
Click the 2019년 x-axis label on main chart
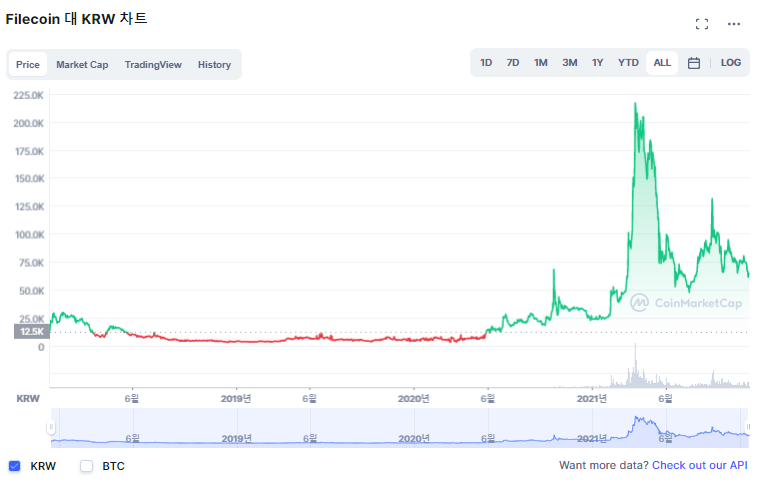(x=236, y=399)
